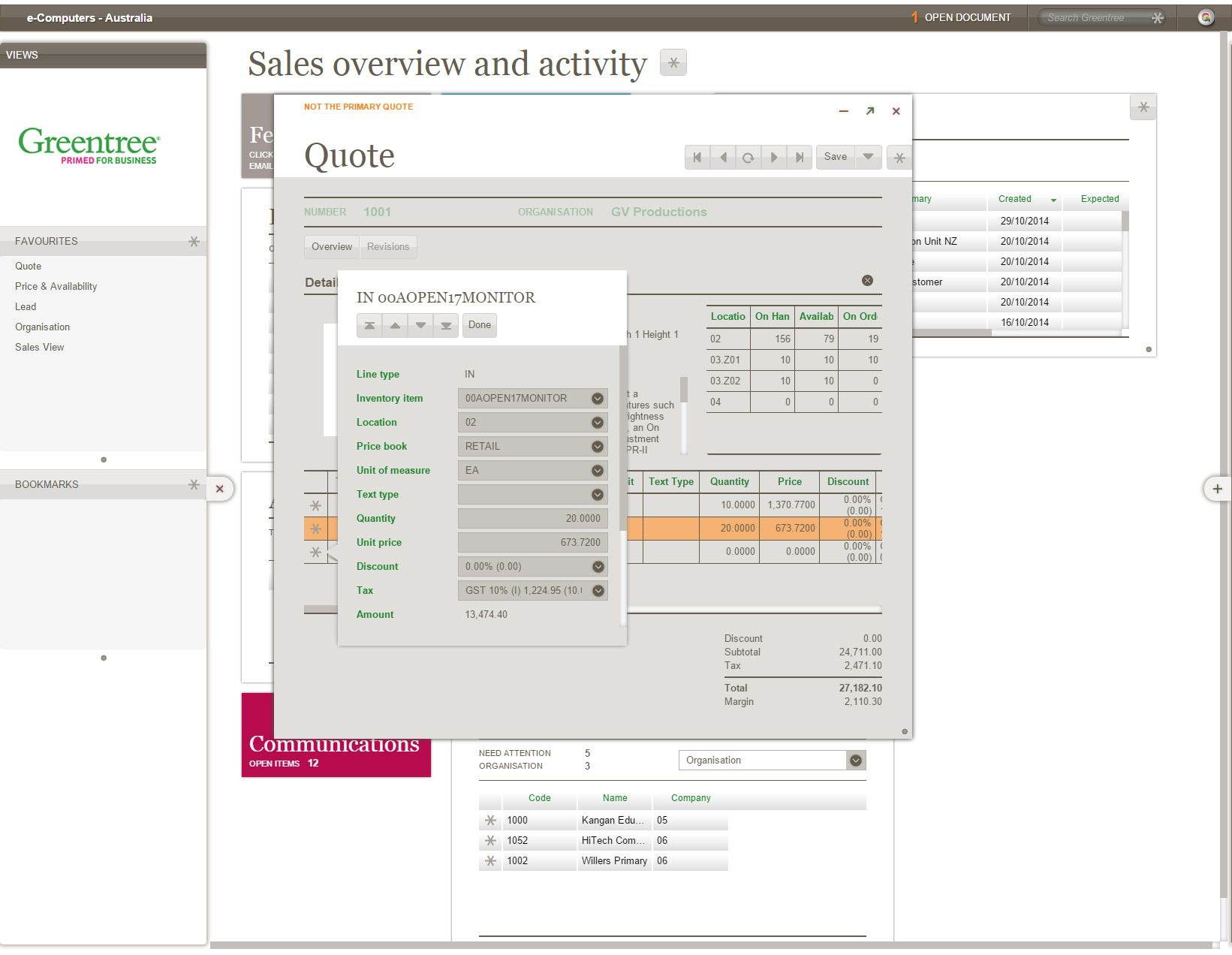
Task: Click star on highlighted quote line row
Action: (x=315, y=529)
